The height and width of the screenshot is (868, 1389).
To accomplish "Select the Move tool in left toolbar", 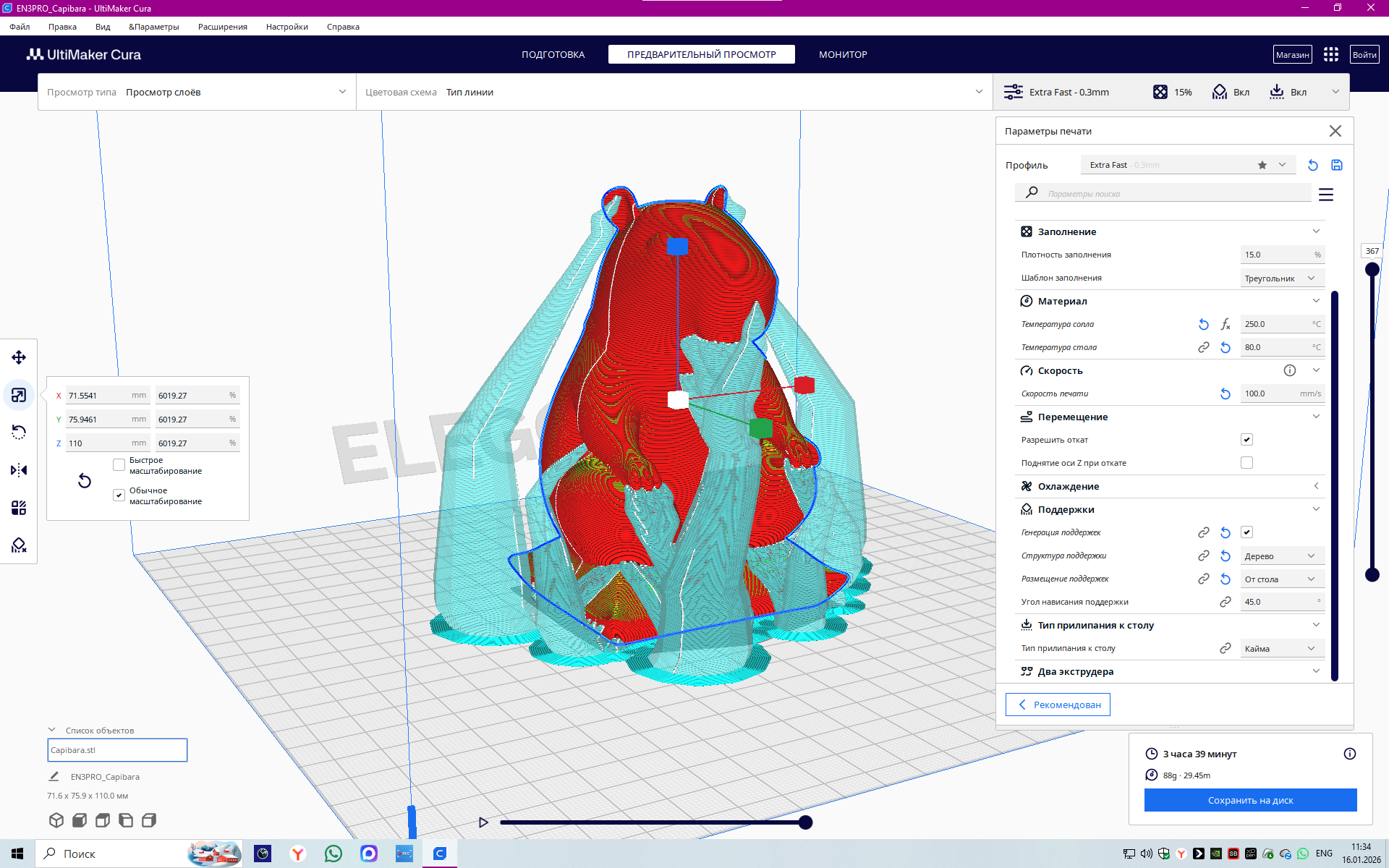I will [x=19, y=357].
